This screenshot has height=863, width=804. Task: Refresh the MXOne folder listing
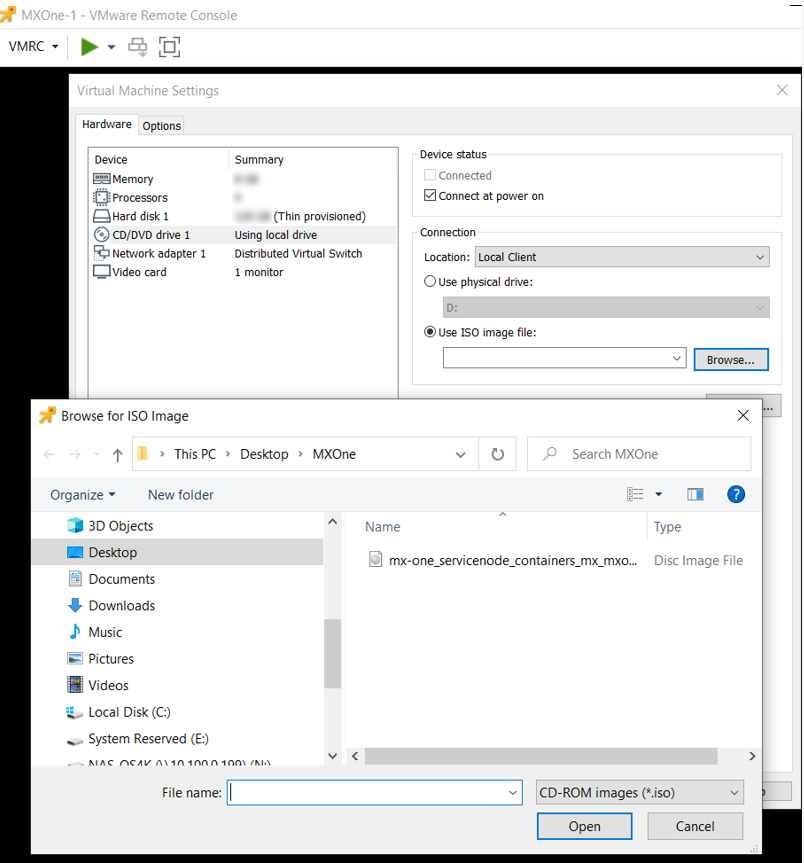point(497,454)
